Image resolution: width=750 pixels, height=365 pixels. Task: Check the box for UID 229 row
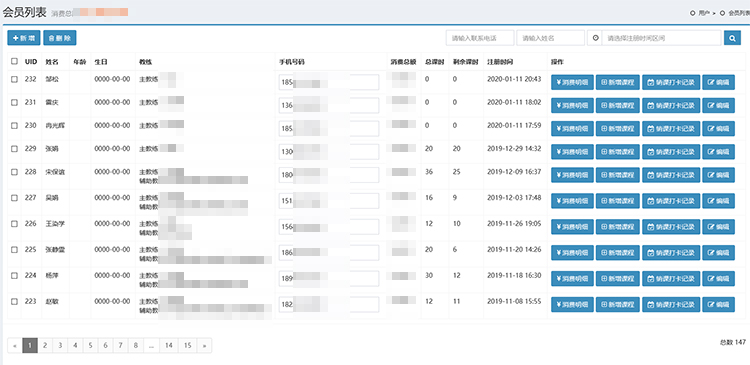[x=14, y=149]
